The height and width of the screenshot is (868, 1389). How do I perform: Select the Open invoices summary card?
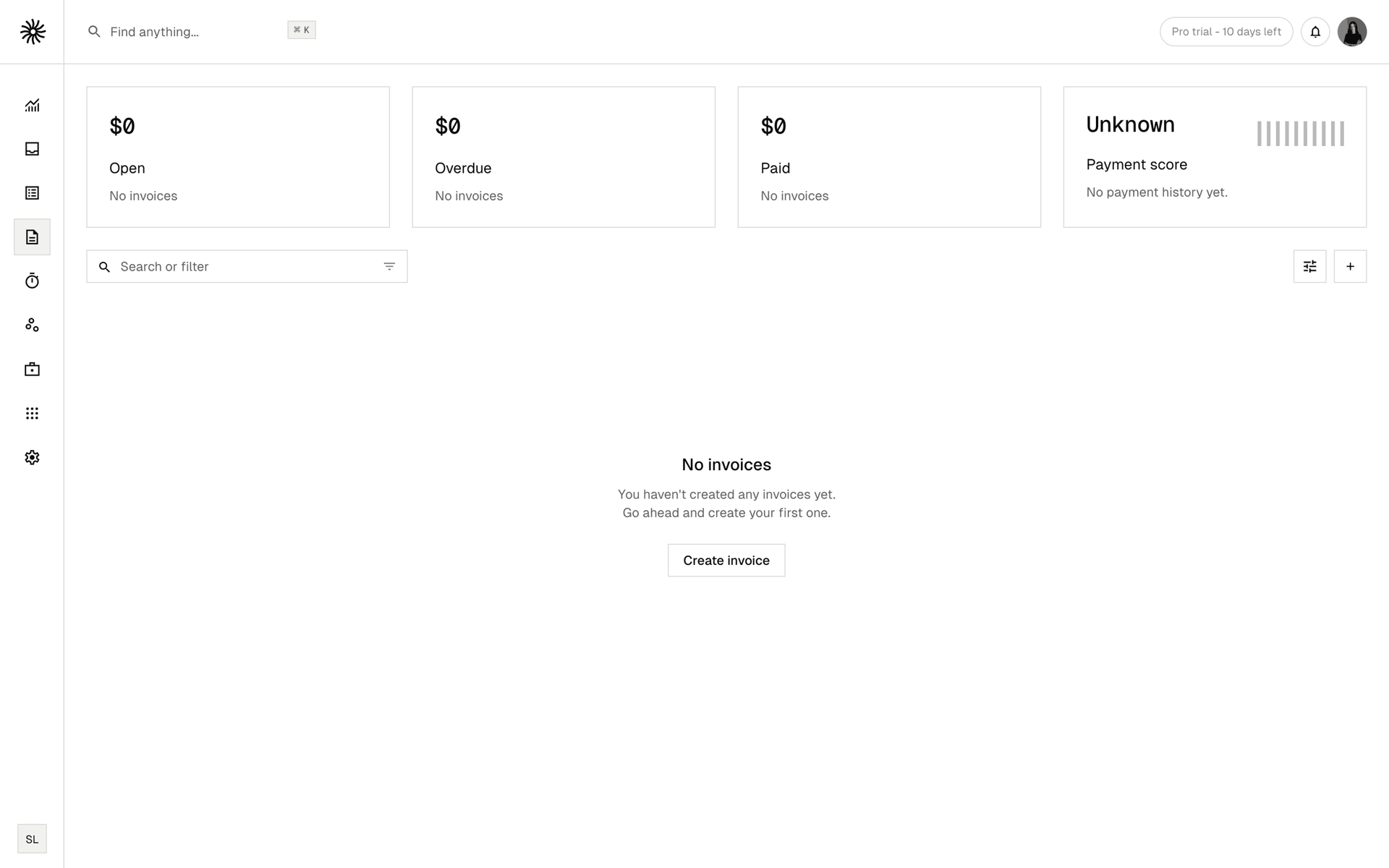point(238,157)
